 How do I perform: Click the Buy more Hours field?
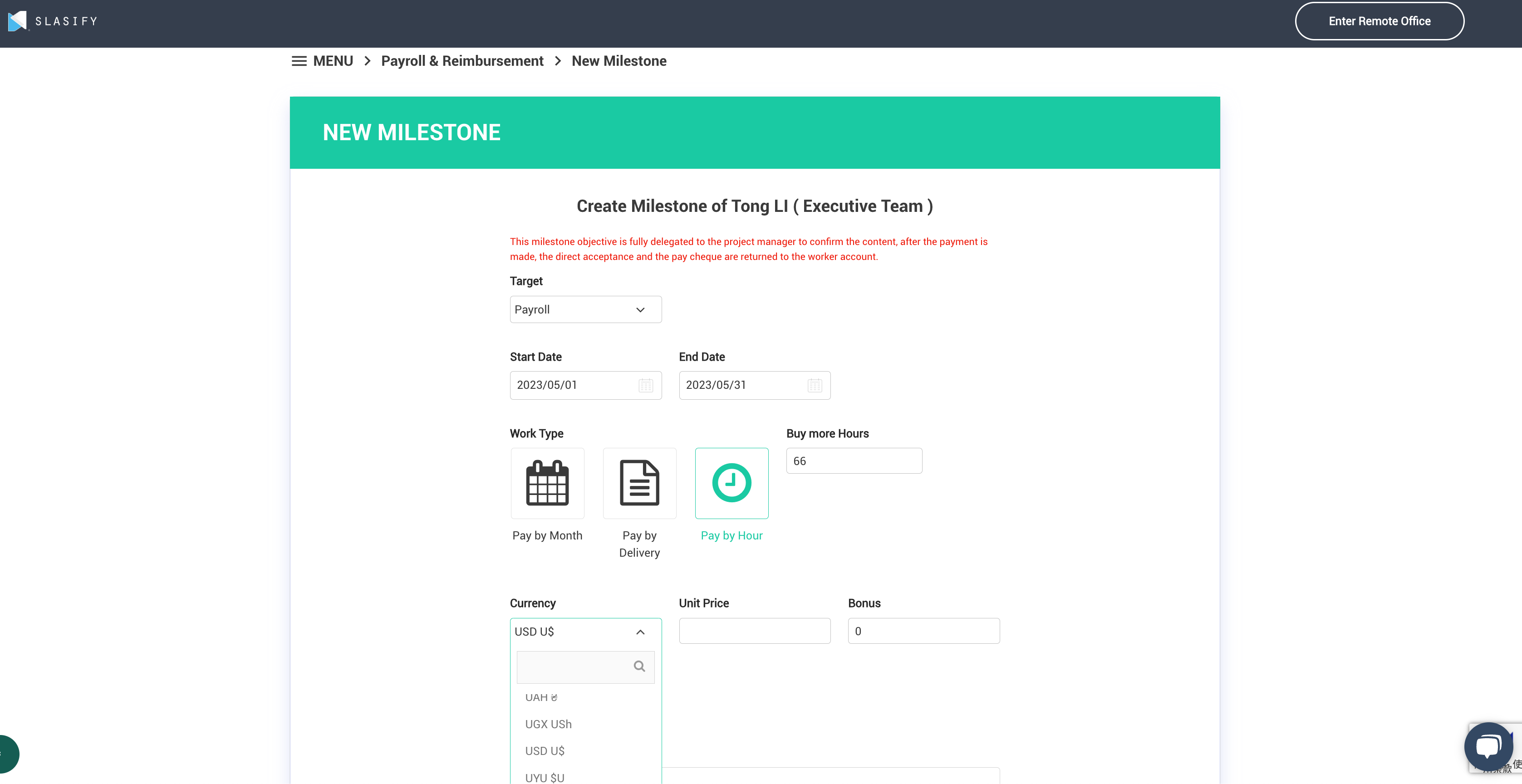854,460
